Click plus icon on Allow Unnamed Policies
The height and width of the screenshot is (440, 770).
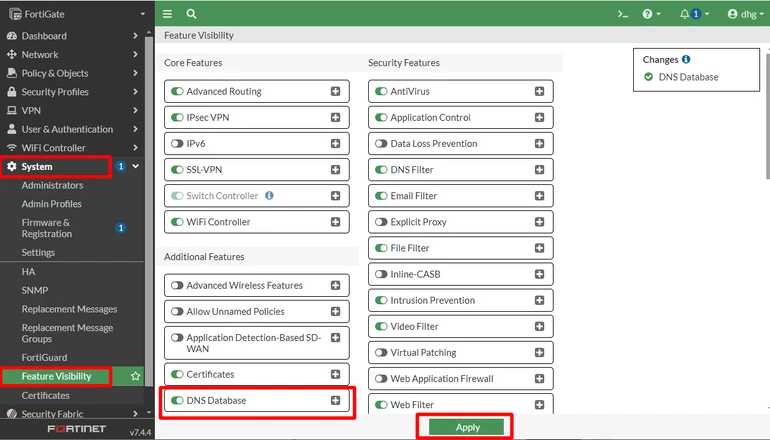(x=335, y=311)
